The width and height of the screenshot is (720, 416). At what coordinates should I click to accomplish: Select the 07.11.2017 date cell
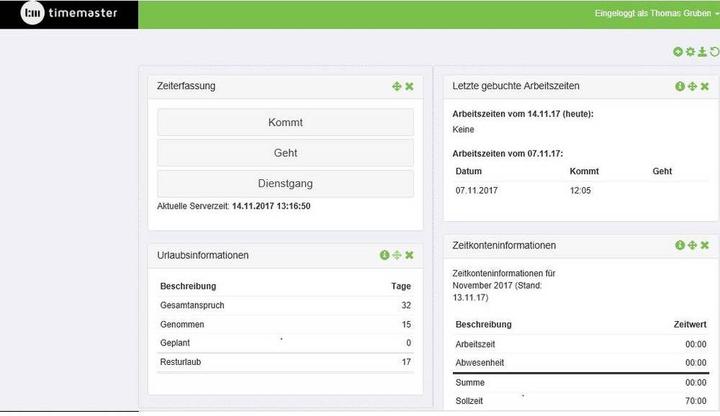(x=477, y=191)
